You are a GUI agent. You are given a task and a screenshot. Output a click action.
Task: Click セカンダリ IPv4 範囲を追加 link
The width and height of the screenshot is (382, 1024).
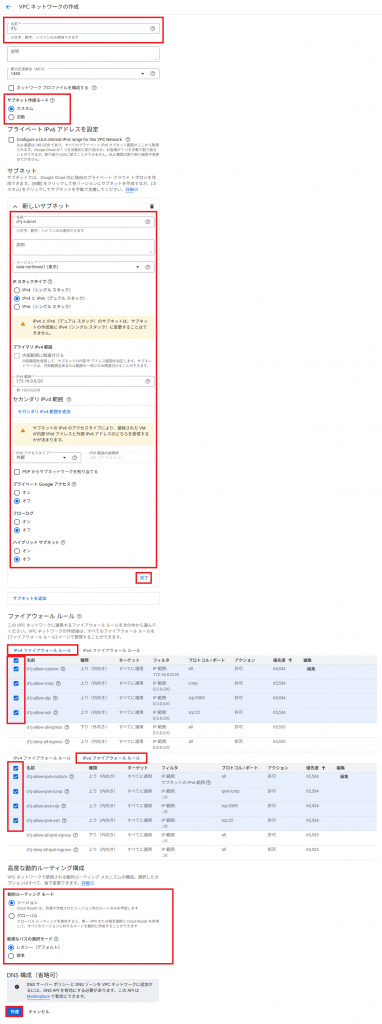tap(43, 412)
